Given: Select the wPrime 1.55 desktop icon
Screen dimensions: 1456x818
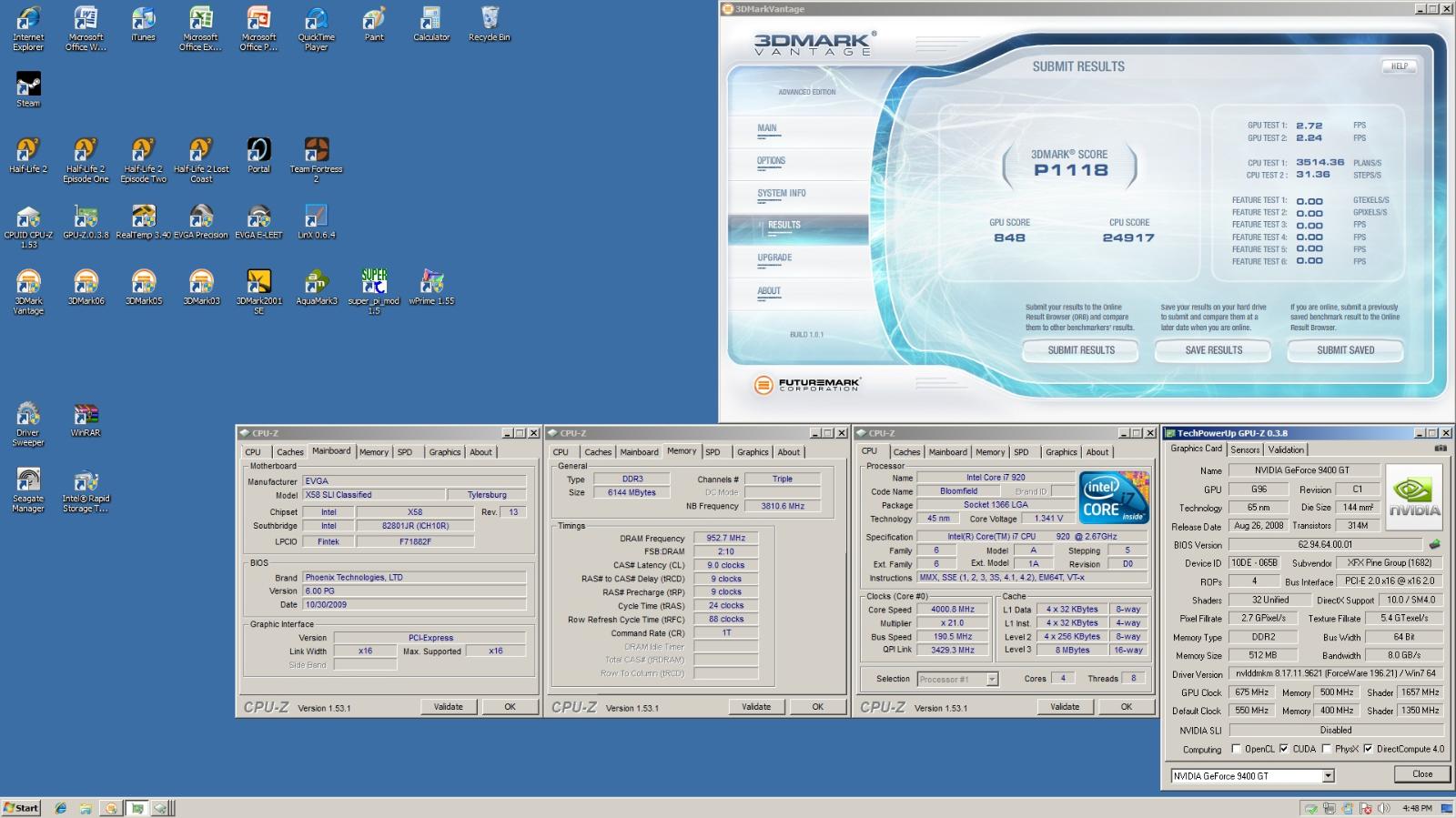Looking at the screenshot, I should tap(431, 288).
